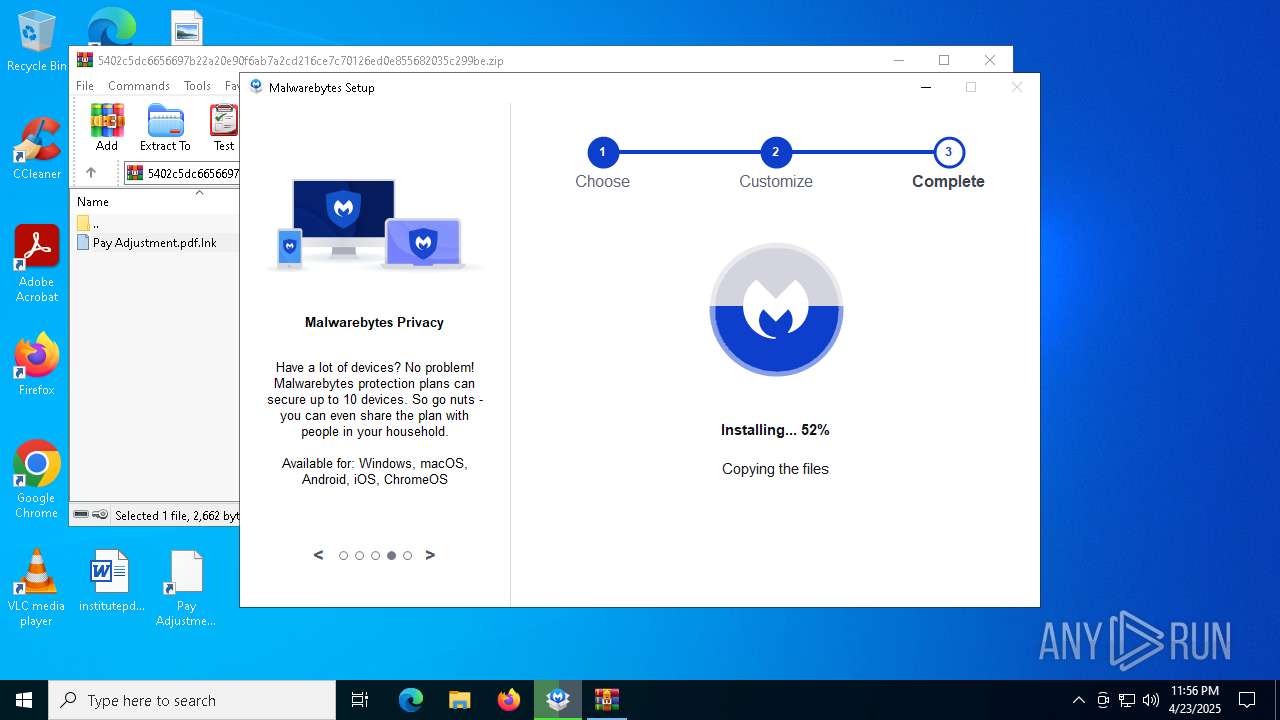Select the fourth carousel dot
The height and width of the screenshot is (720, 1280).
click(x=391, y=555)
